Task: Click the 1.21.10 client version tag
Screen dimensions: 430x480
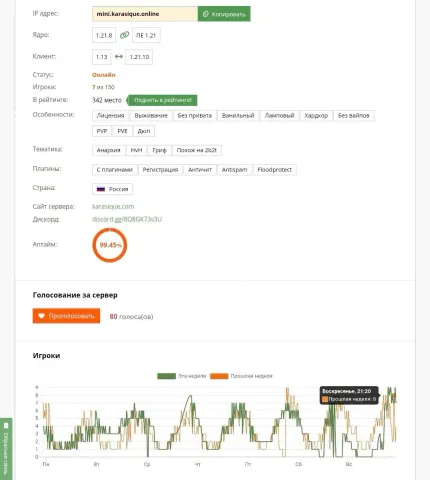Action: (139, 57)
